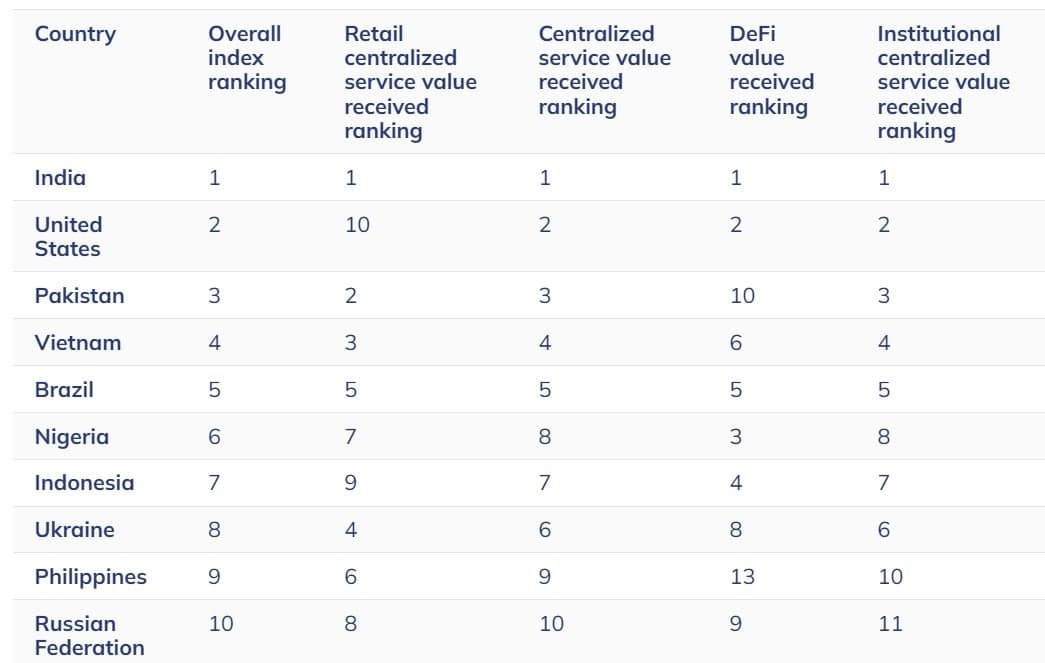Click the Russian Federation country cell
1045x663 pixels.
[89, 636]
